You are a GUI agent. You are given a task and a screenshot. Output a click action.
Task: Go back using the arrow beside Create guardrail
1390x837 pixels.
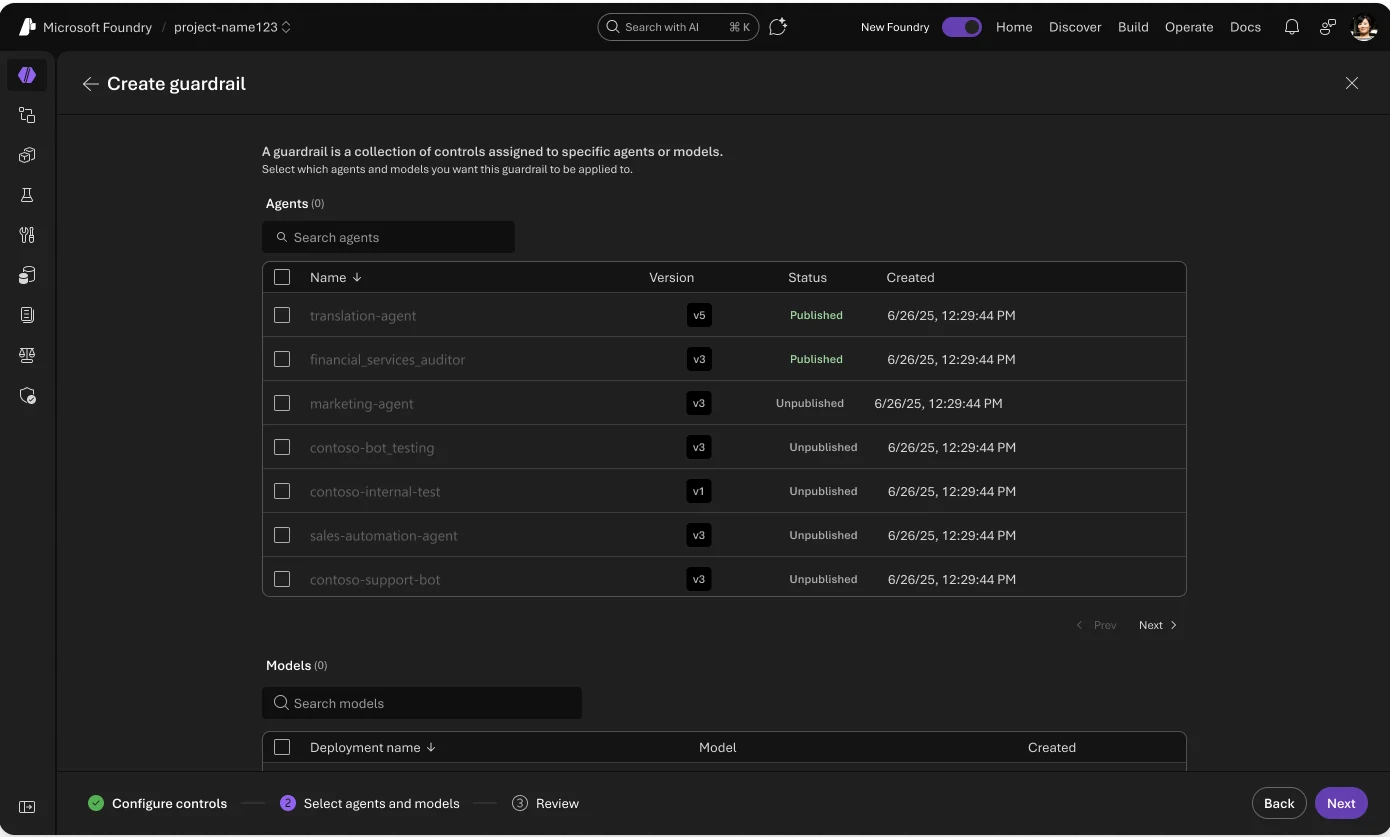pos(90,84)
